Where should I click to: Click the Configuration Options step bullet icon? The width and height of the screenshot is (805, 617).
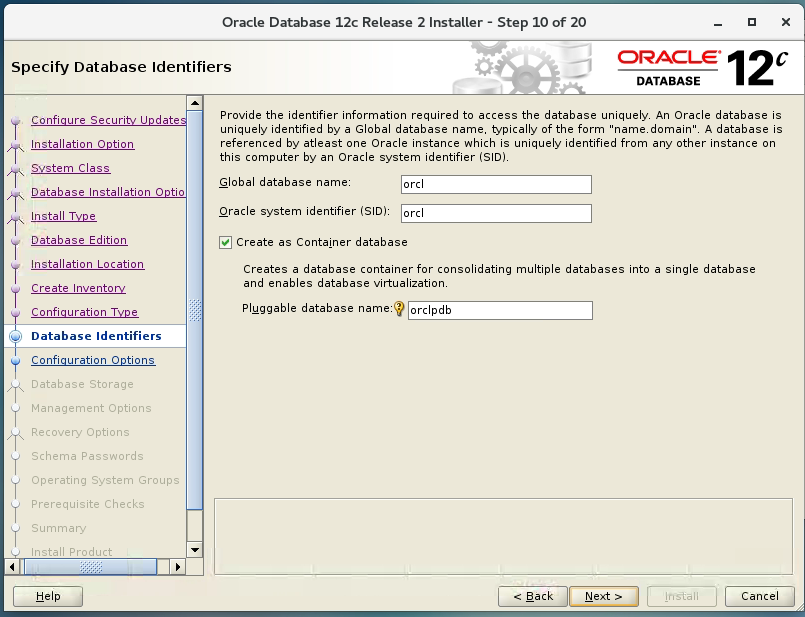(16, 361)
